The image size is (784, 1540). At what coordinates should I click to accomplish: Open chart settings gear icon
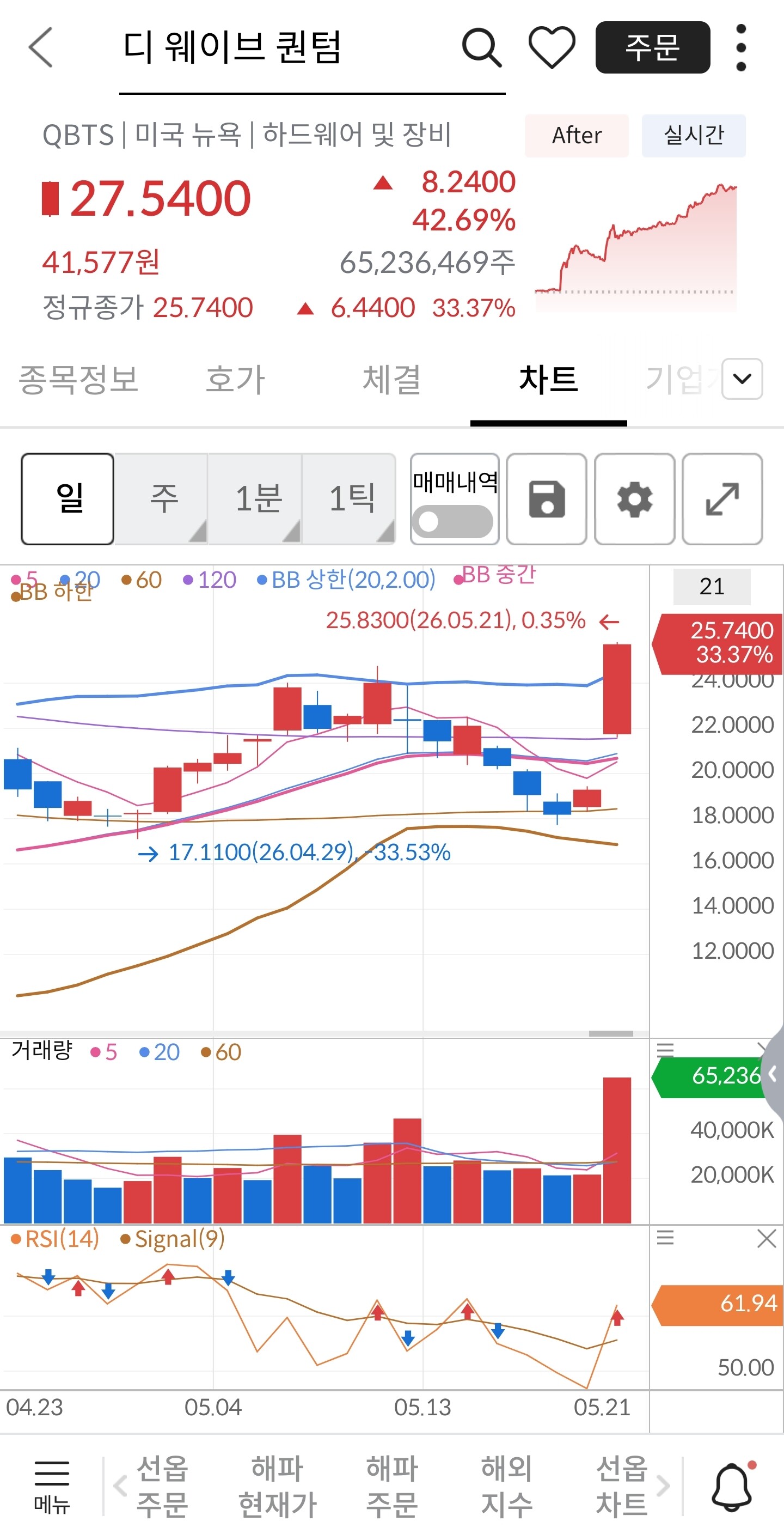point(635,498)
